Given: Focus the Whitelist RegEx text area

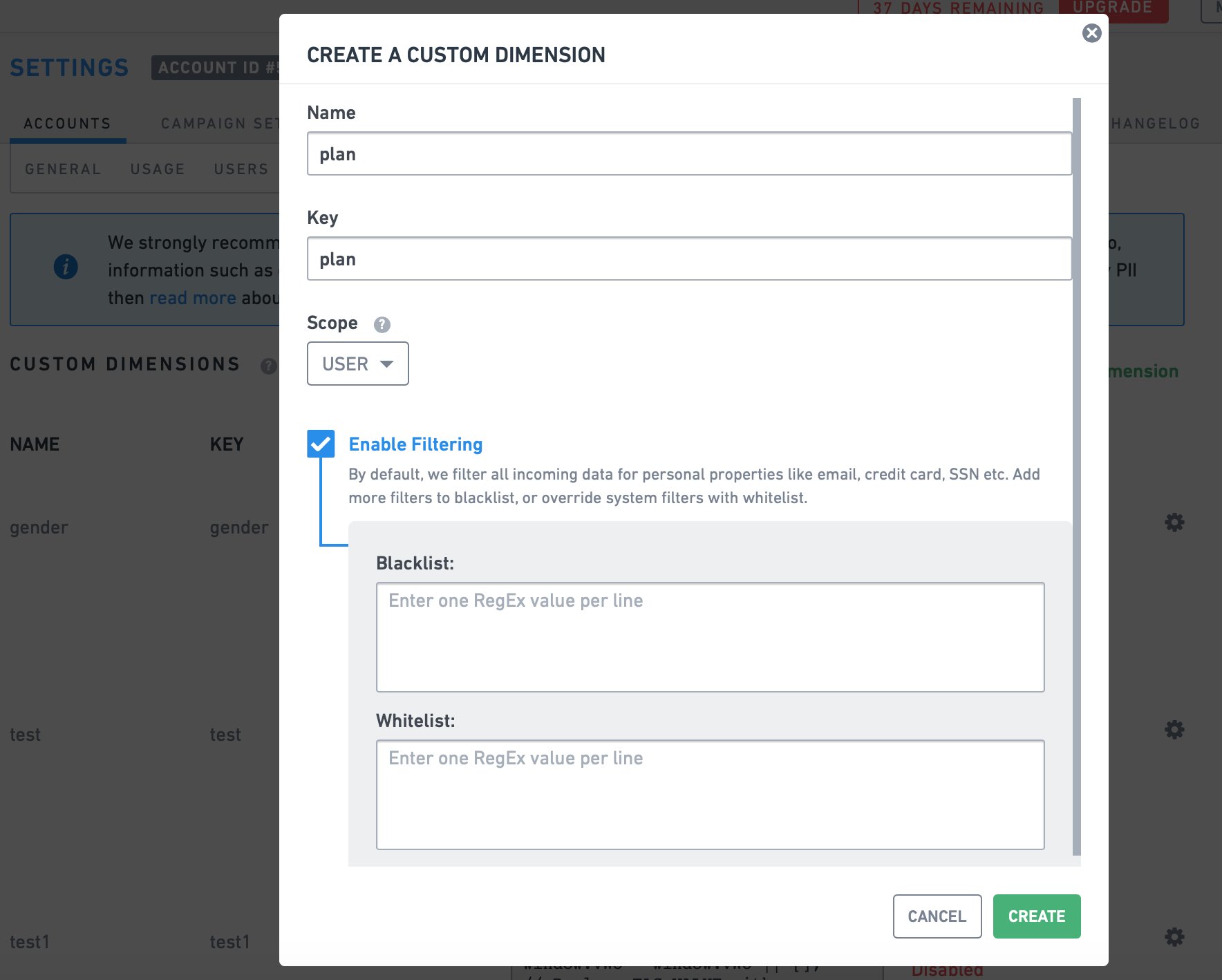Looking at the screenshot, I should coord(711,795).
